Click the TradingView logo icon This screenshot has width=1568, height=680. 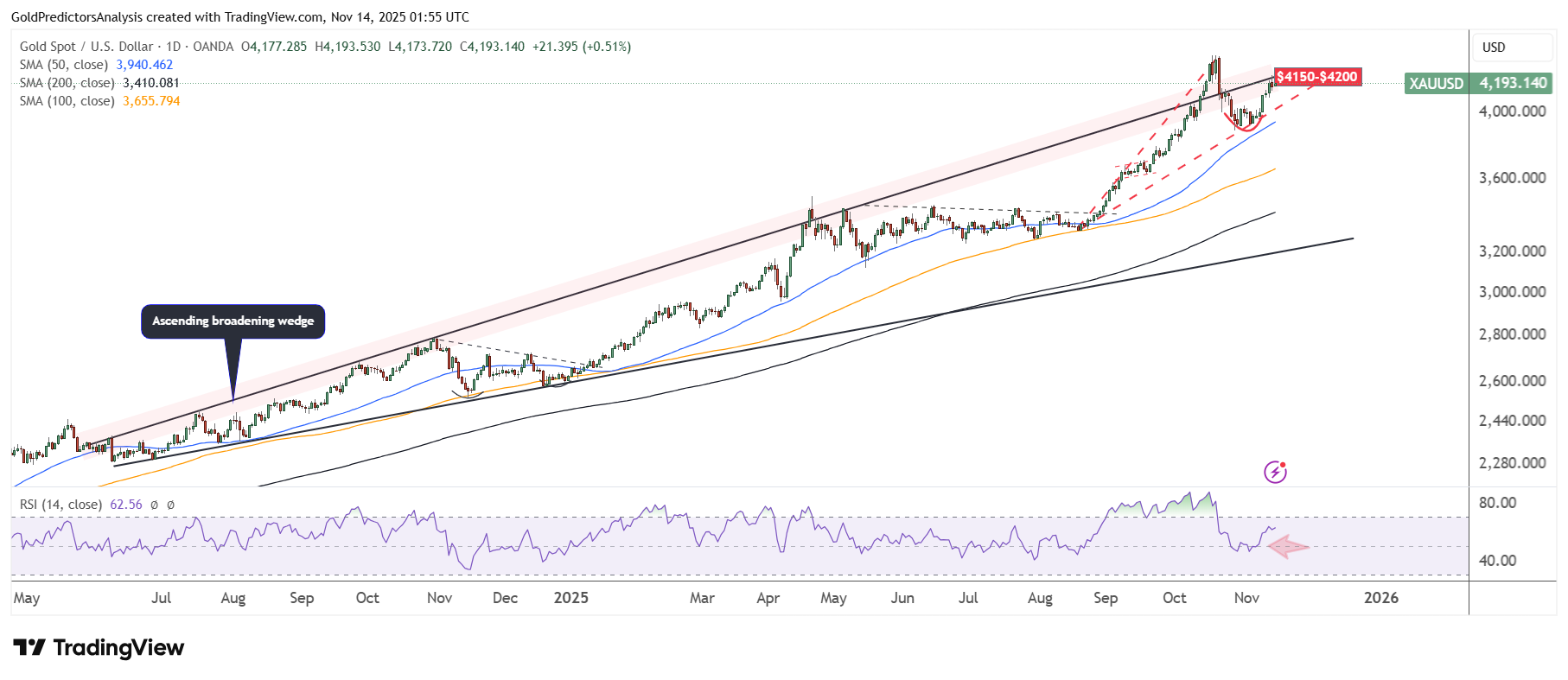pyautogui.click(x=29, y=647)
